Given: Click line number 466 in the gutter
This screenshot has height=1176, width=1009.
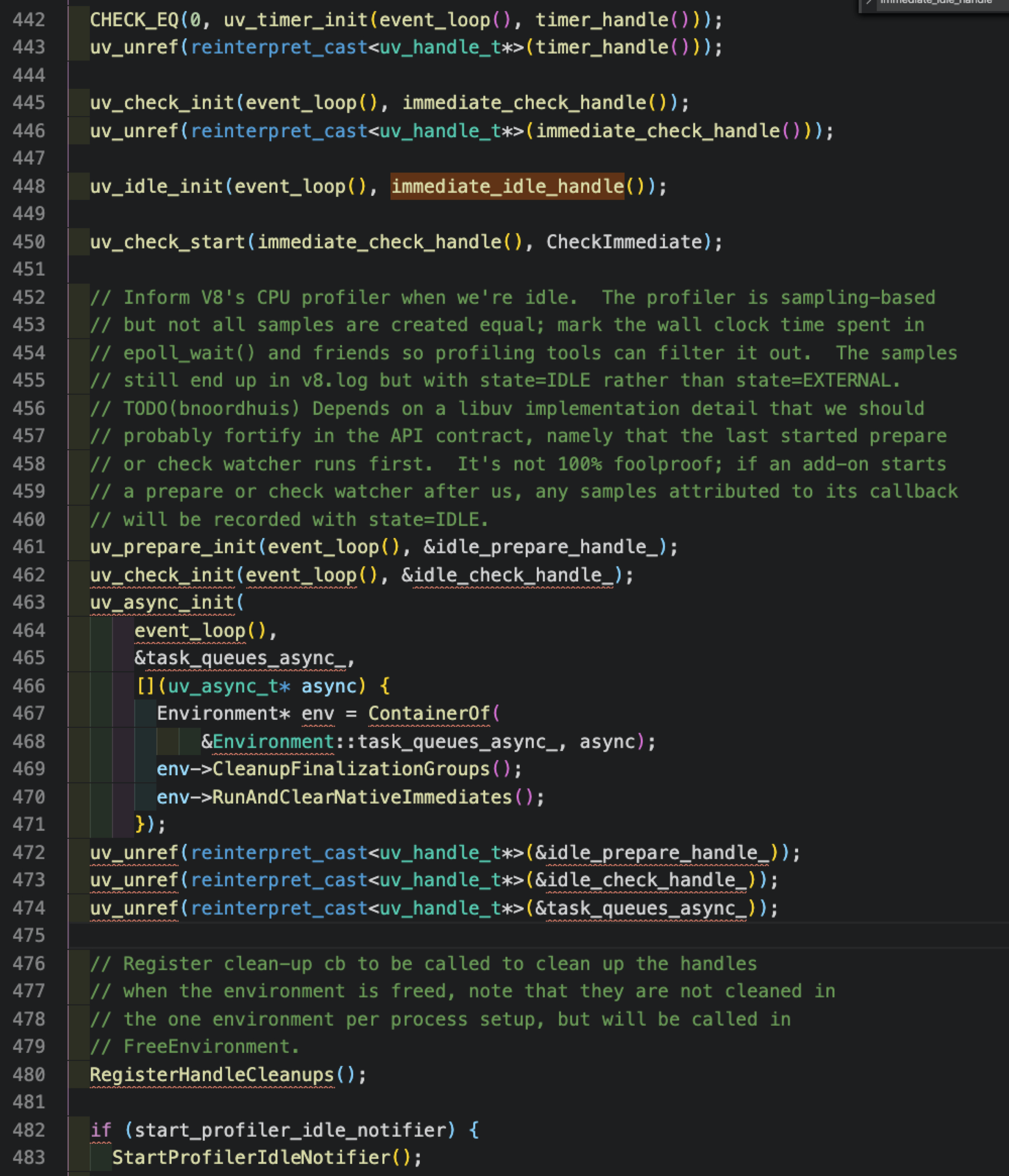Looking at the screenshot, I should point(28,686).
